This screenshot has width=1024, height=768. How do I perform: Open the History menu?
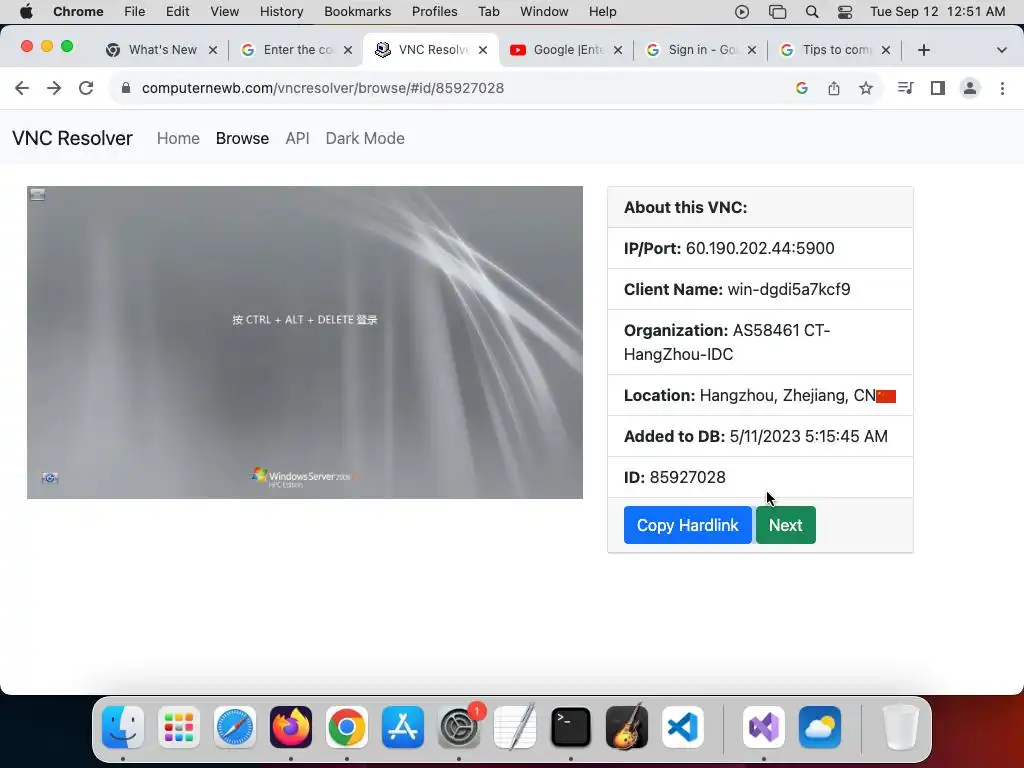[x=281, y=12]
